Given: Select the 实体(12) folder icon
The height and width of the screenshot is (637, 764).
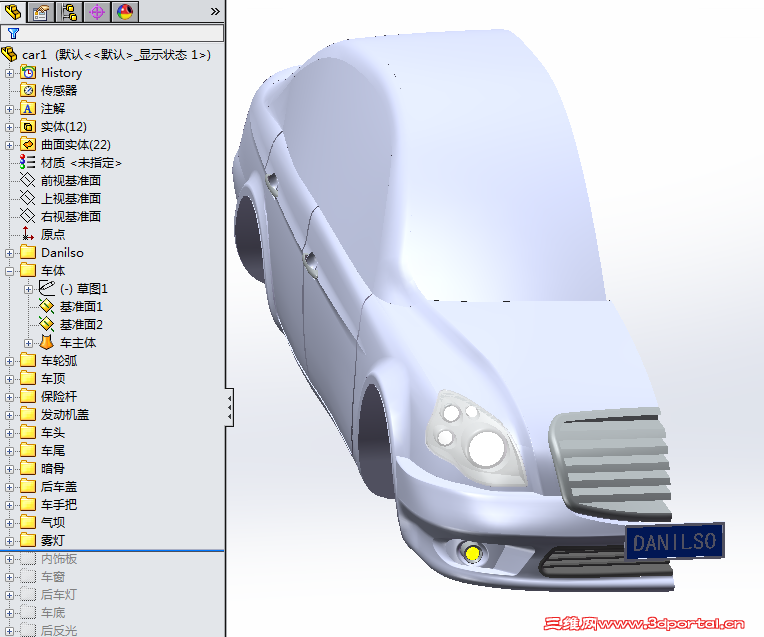Looking at the screenshot, I should point(28,127).
